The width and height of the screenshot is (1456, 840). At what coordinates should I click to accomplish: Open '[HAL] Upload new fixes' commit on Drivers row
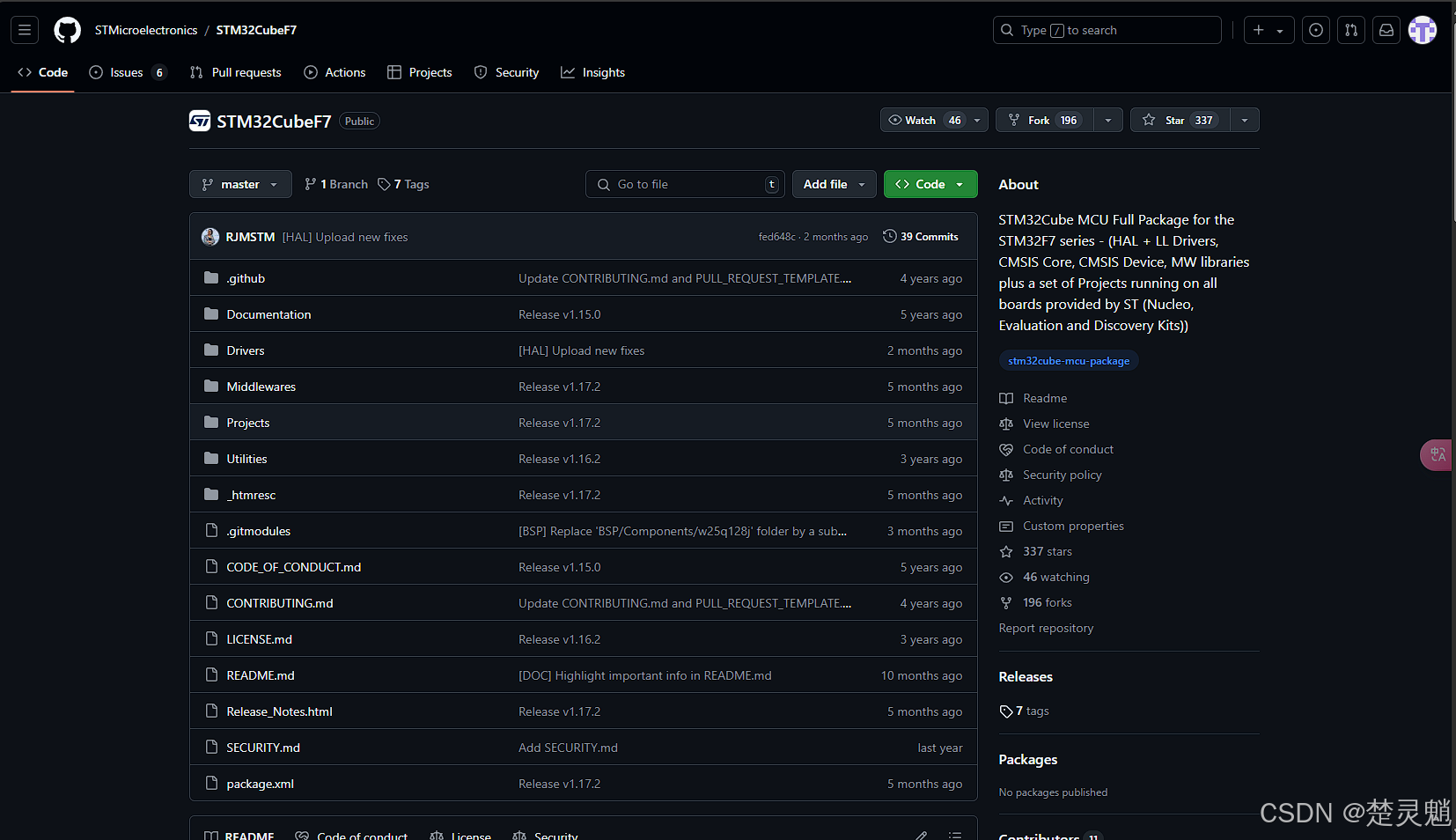tap(582, 350)
